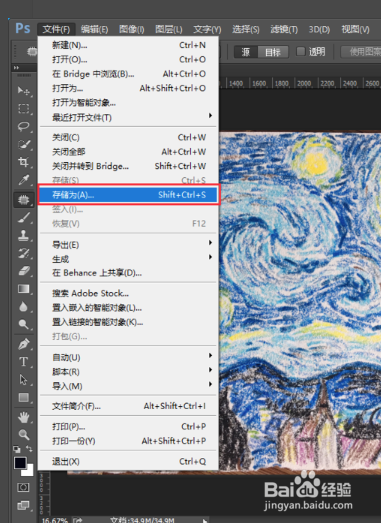Select the Pen tool
This screenshot has height=523, width=381.
coord(23,344)
